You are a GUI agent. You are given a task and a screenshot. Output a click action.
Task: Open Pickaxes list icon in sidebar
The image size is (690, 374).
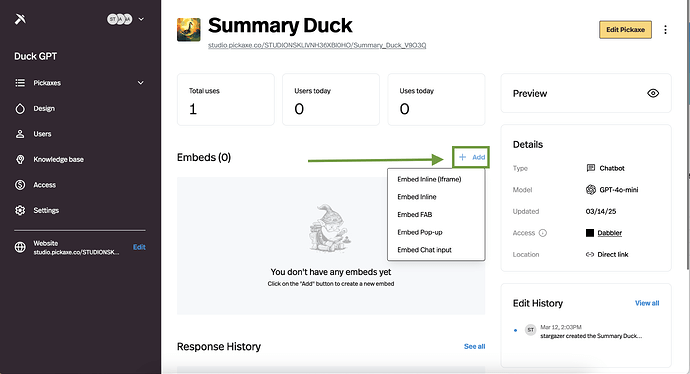20,83
